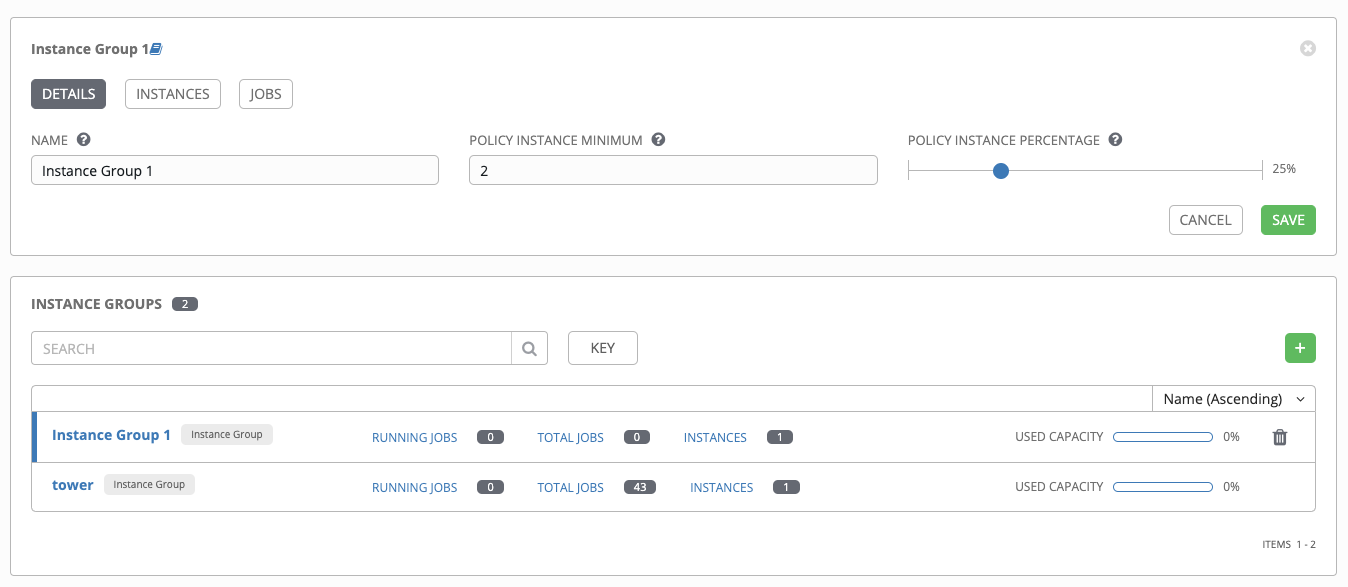Select the DETAILS tab

coord(68,93)
